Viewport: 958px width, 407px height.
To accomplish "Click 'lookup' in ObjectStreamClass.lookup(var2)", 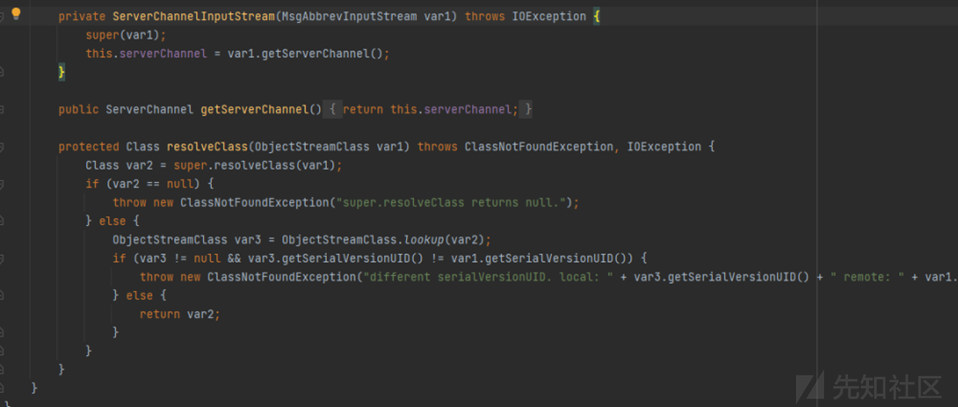I will coord(423,240).
